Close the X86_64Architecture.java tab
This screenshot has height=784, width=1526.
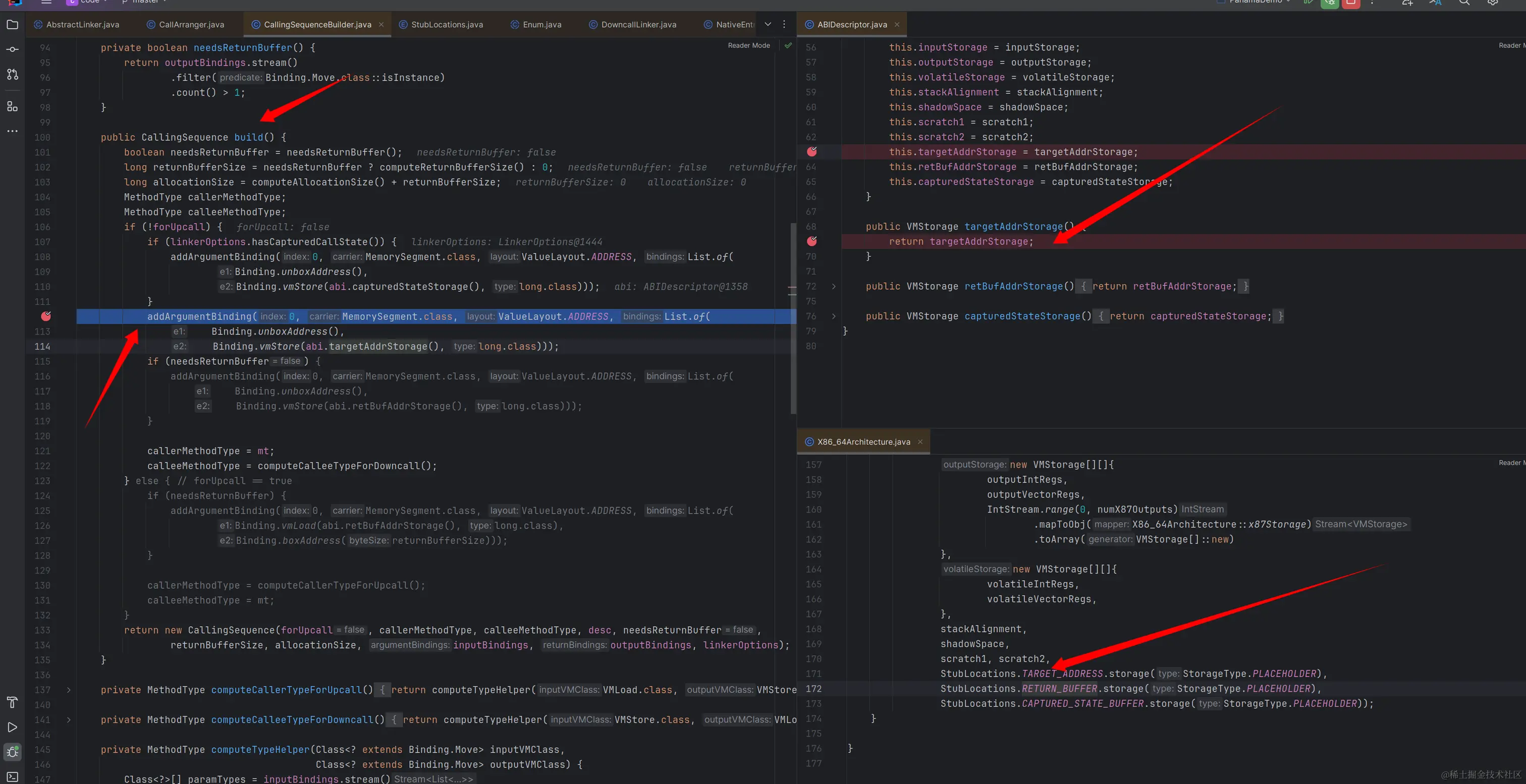[x=920, y=442]
